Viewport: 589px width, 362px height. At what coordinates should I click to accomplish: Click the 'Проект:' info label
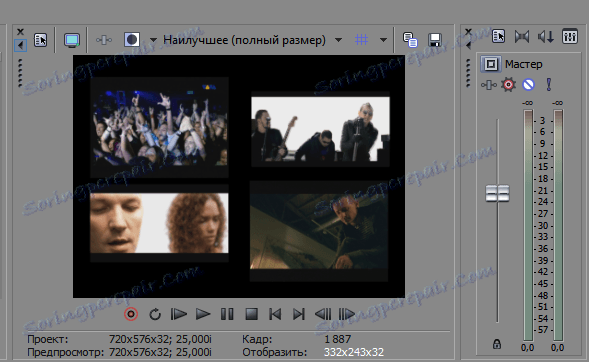coord(48,339)
